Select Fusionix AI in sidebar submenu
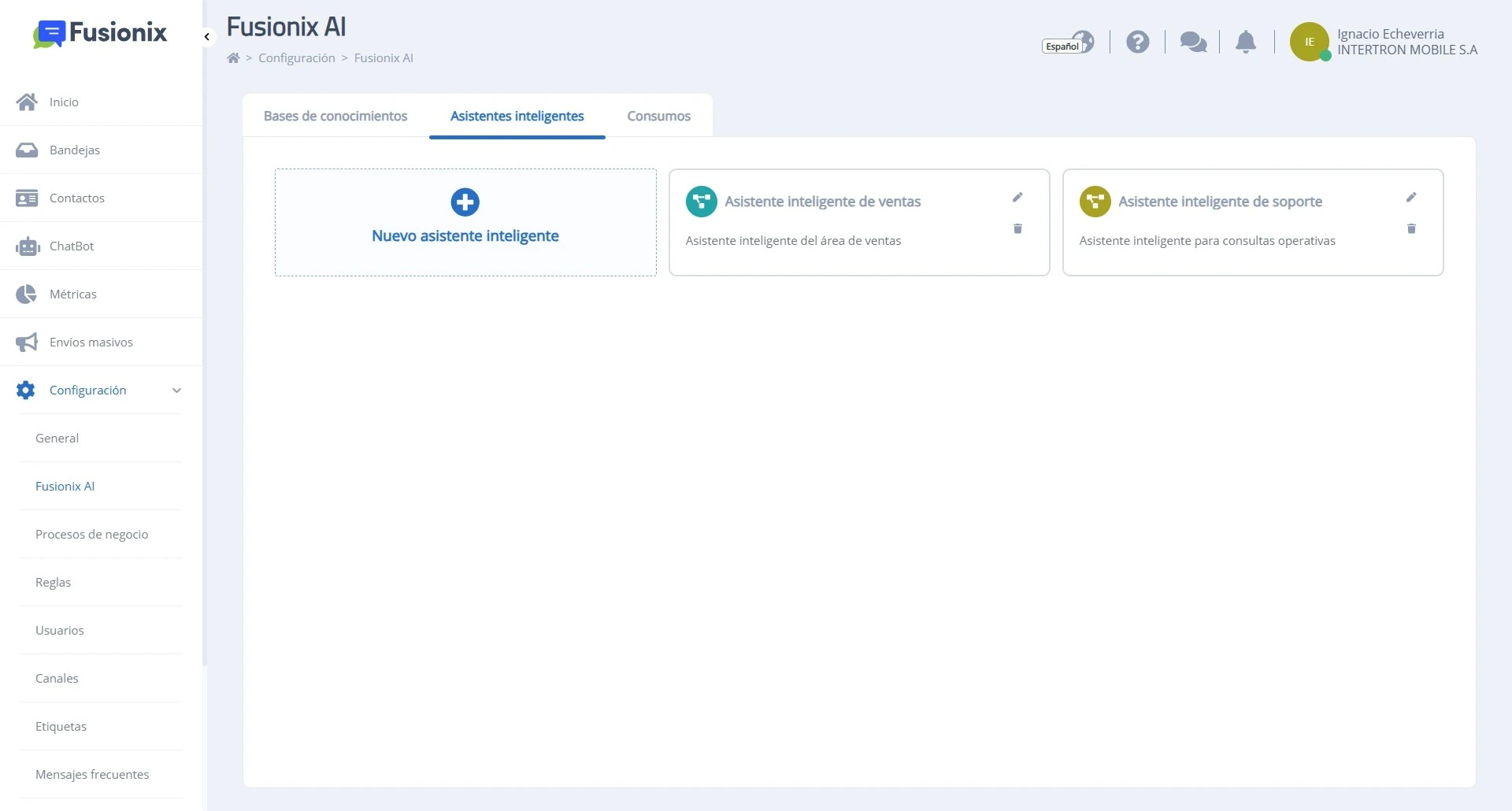Viewport: 1512px width, 811px height. [65, 486]
